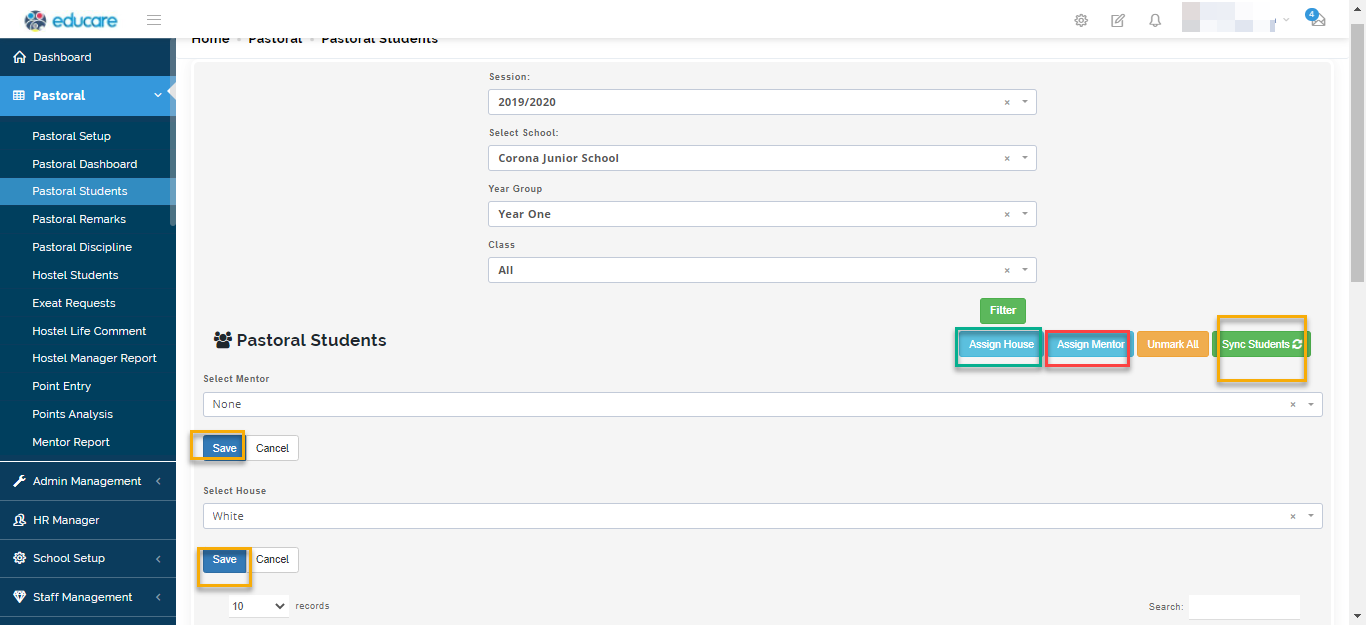Click the Staff Management diamond icon
The width and height of the screenshot is (1366, 625).
click(19, 597)
